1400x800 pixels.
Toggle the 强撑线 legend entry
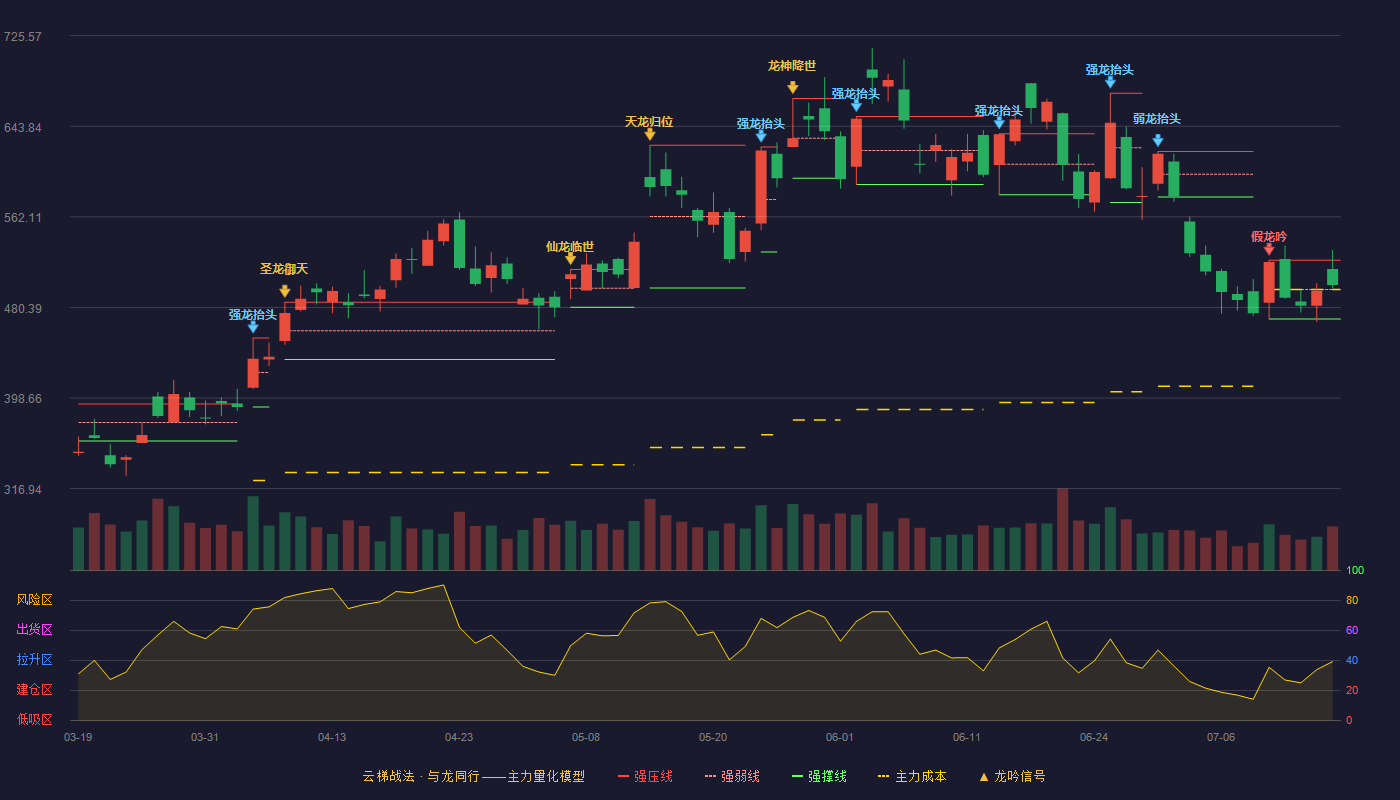tap(820, 776)
